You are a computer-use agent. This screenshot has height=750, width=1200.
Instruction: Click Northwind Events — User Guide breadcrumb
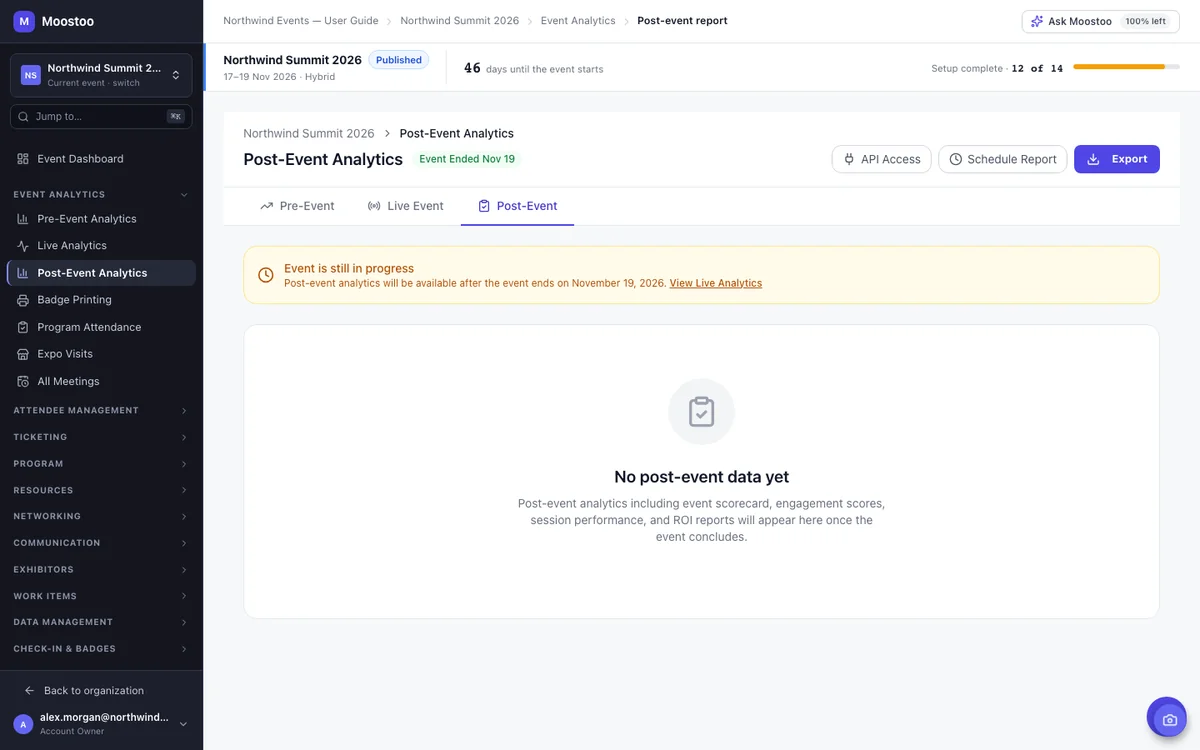pyautogui.click(x=303, y=21)
